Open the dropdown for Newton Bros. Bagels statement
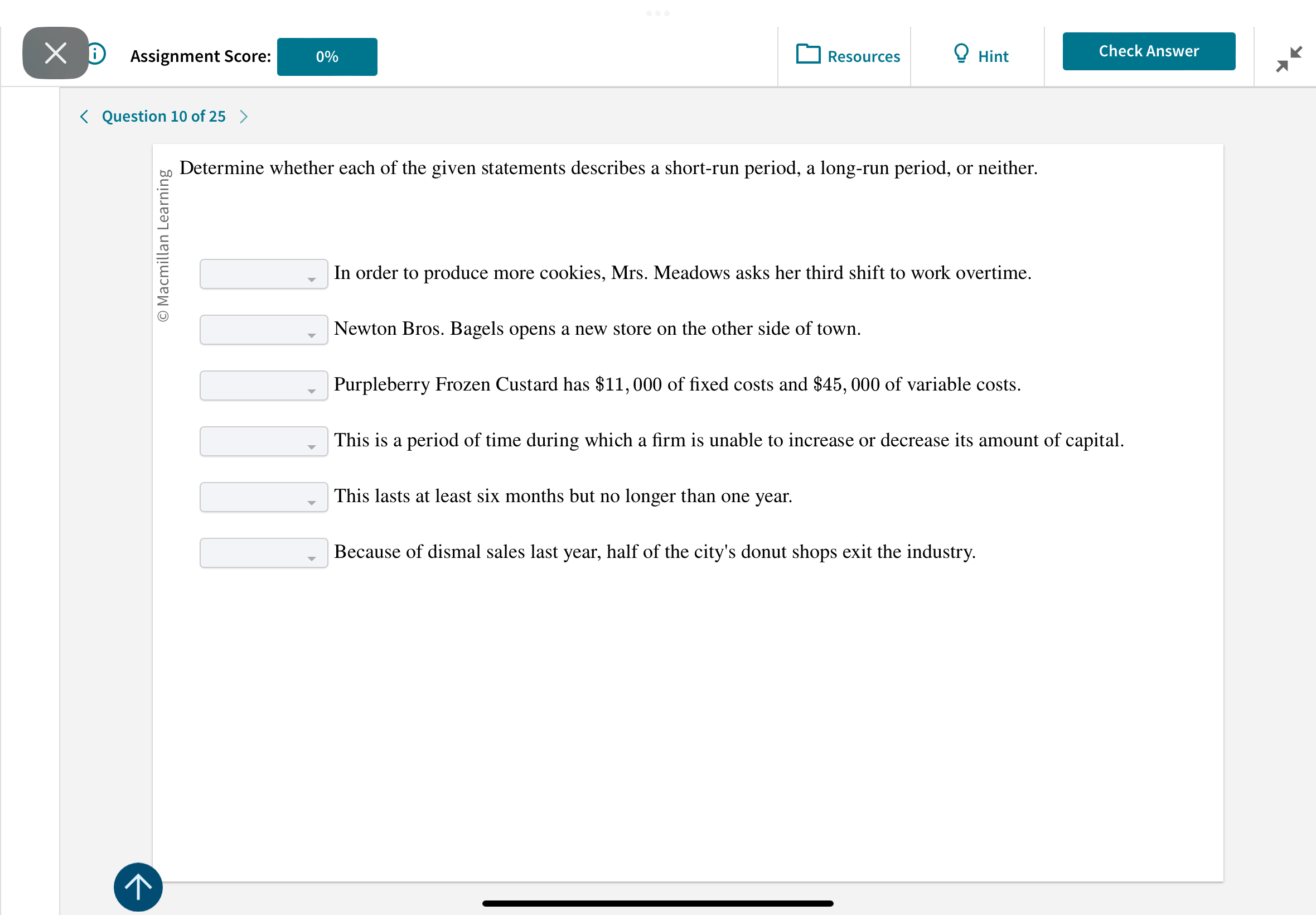 (x=263, y=329)
